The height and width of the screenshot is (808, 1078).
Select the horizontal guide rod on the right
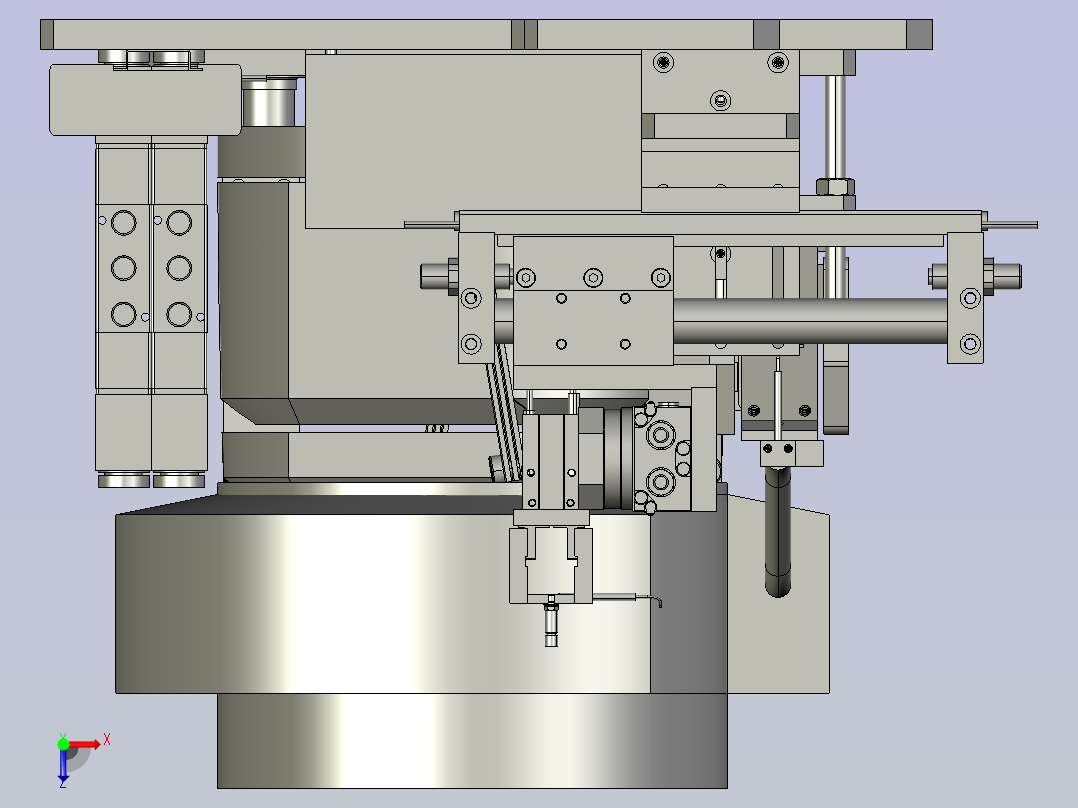[810, 321]
